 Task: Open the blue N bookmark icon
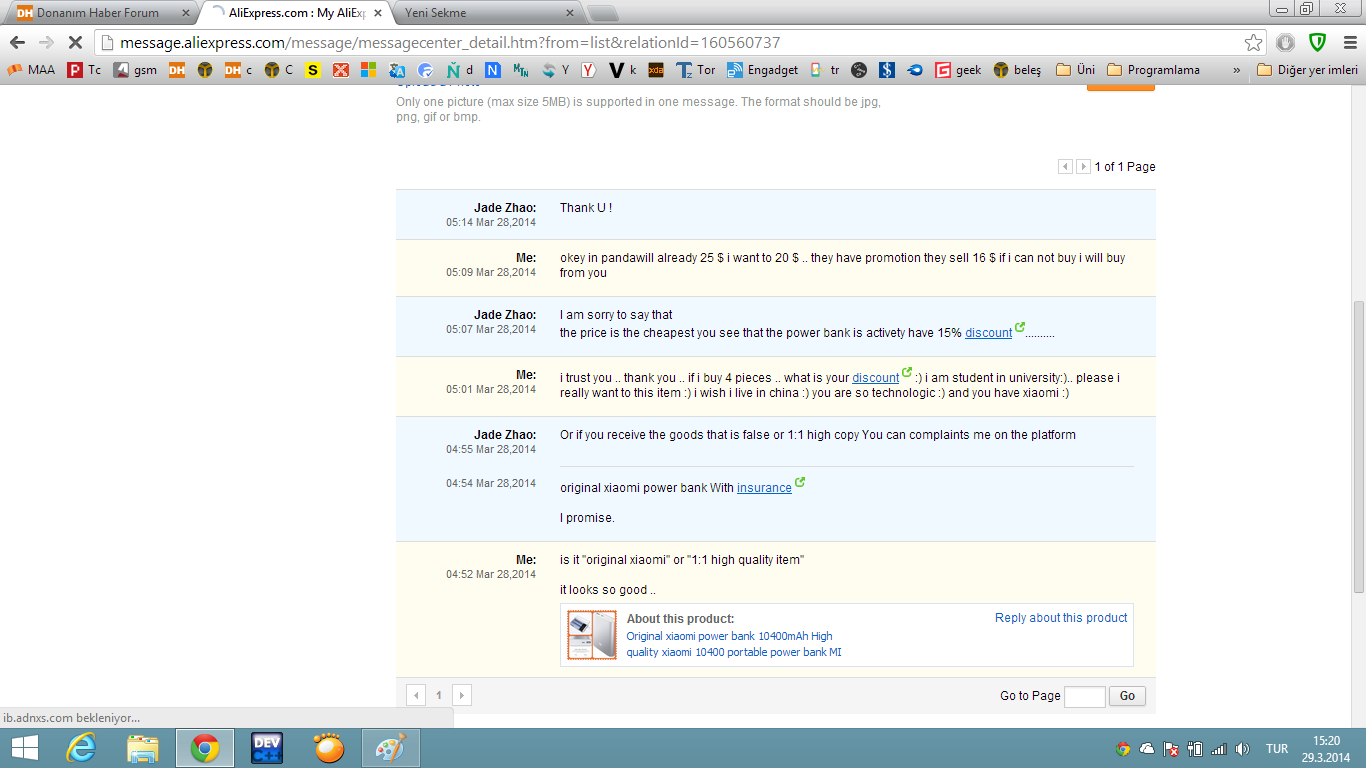492,70
